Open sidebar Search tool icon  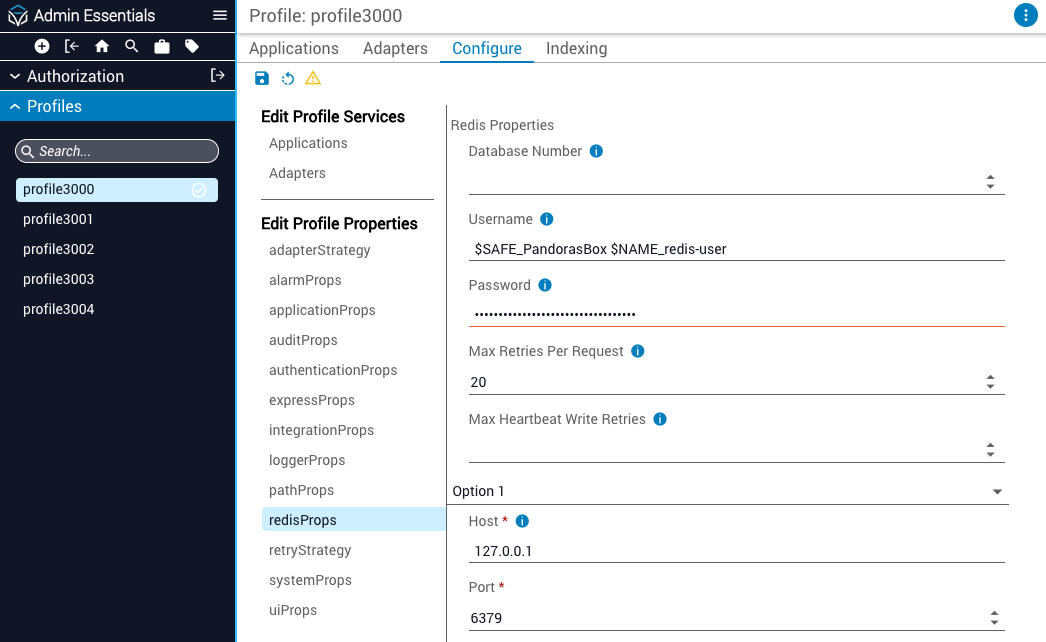(x=131, y=45)
